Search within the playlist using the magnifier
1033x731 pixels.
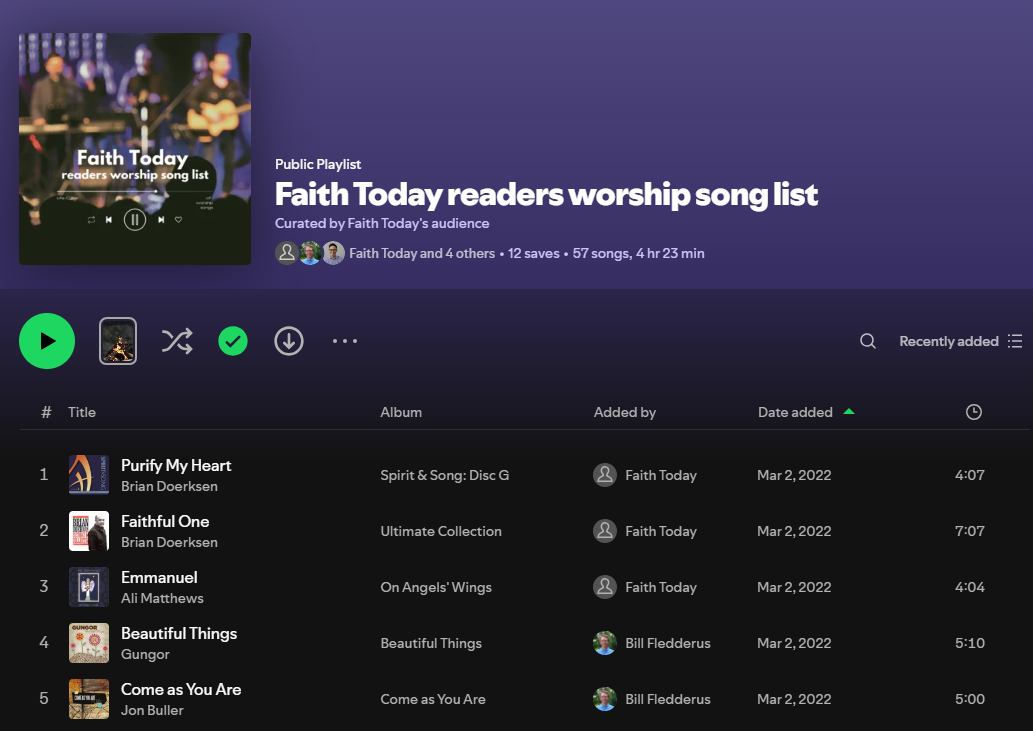[x=868, y=341]
